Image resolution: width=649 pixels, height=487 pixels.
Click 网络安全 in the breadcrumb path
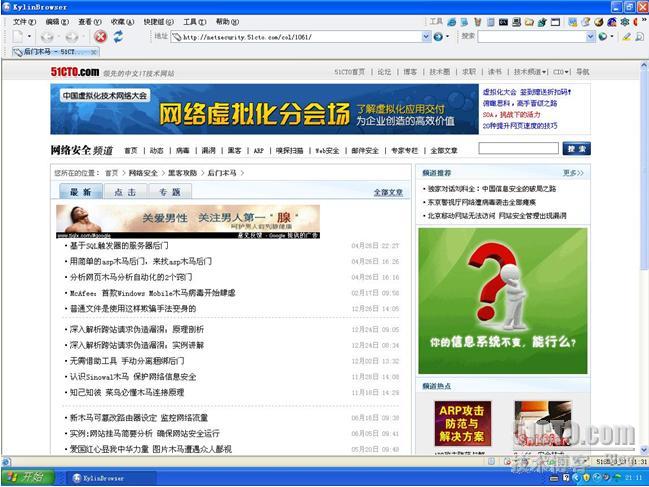point(143,173)
